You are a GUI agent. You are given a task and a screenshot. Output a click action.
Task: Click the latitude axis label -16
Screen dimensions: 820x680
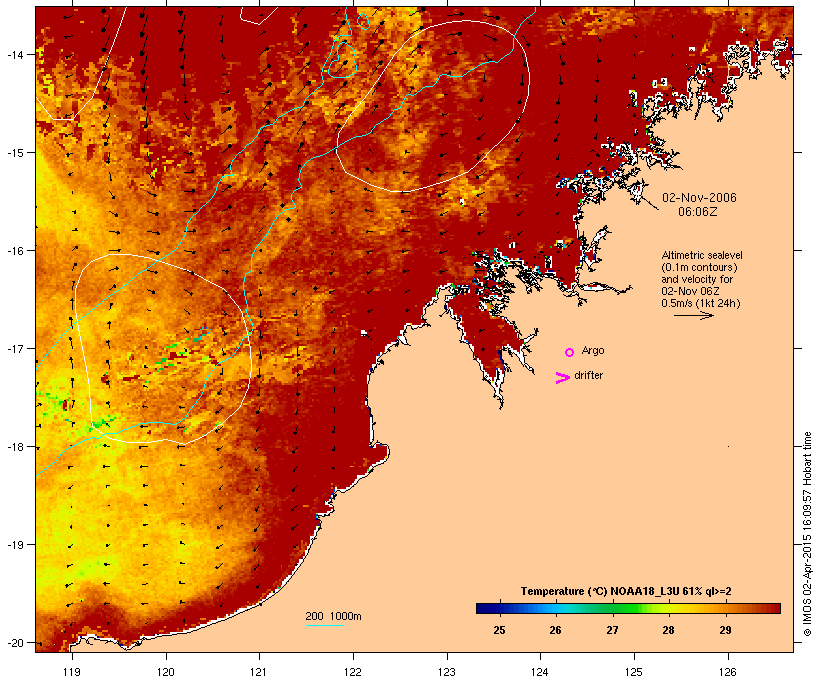pos(15,251)
